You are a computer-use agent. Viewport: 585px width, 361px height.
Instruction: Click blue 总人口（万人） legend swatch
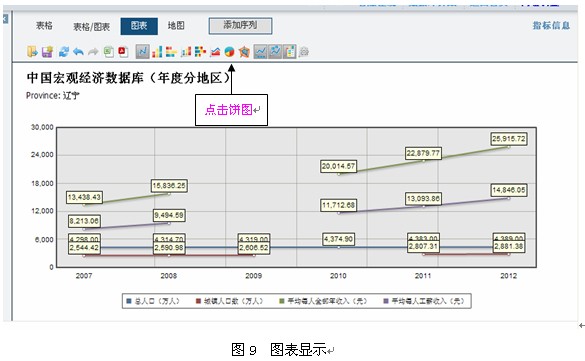pos(129,301)
